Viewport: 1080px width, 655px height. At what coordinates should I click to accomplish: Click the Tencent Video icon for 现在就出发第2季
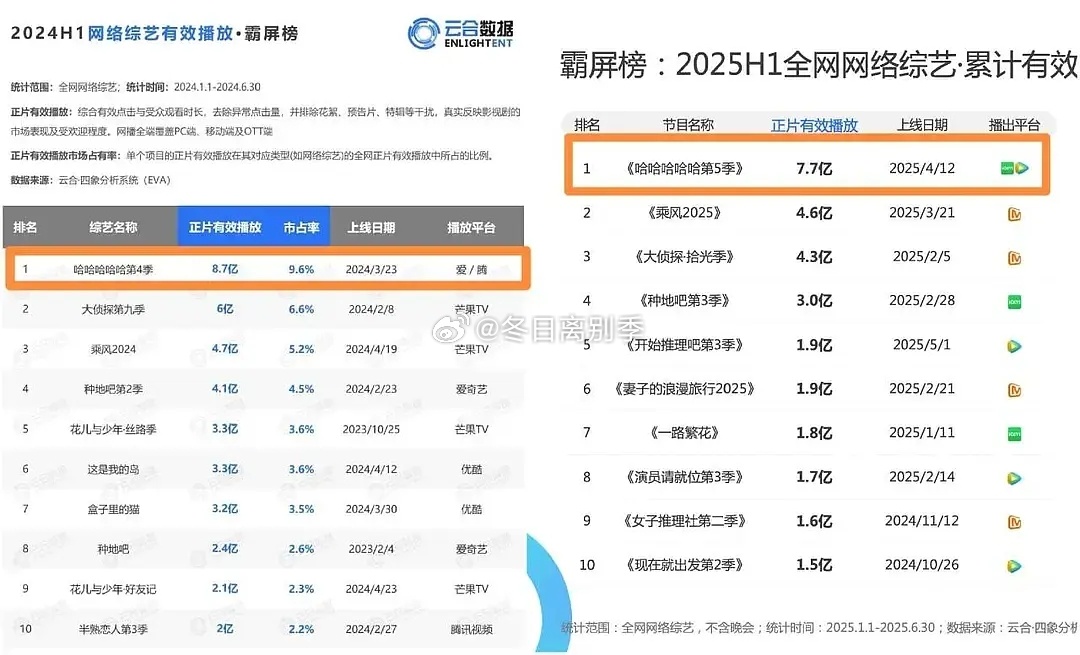[1015, 566]
